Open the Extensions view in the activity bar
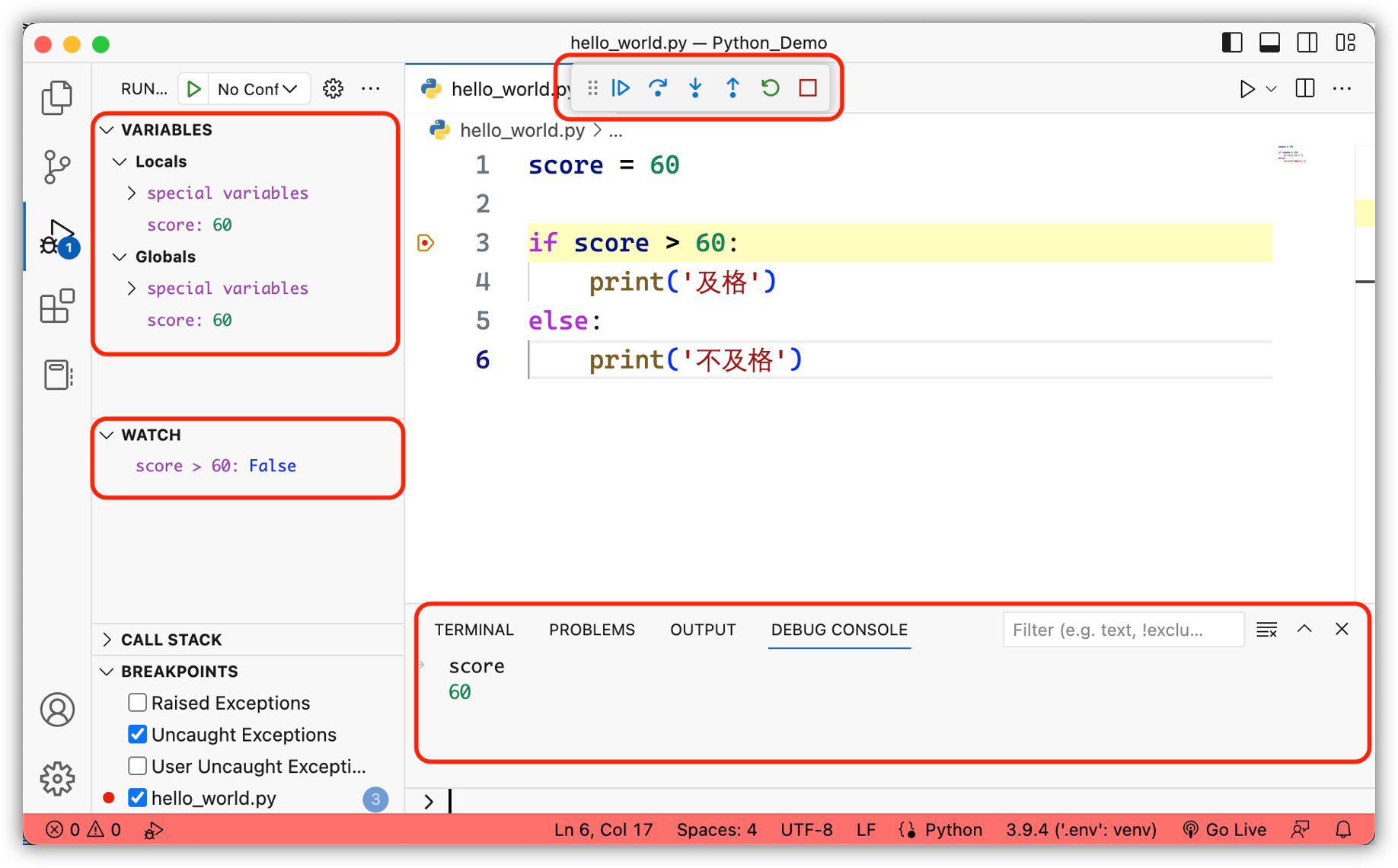Image resolution: width=1398 pixels, height=868 pixels. (57, 306)
